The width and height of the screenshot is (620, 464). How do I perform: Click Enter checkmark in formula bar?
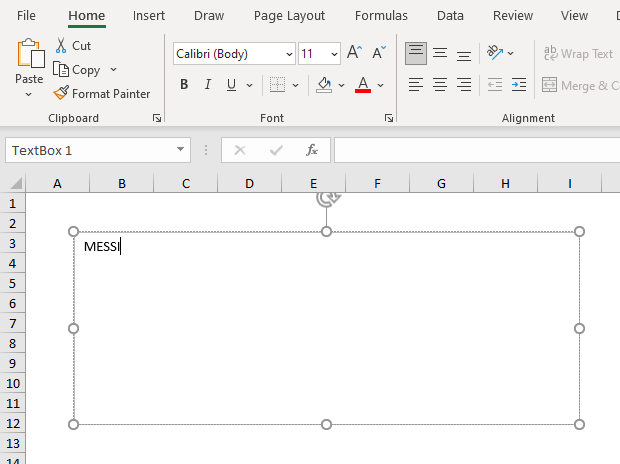pos(276,150)
